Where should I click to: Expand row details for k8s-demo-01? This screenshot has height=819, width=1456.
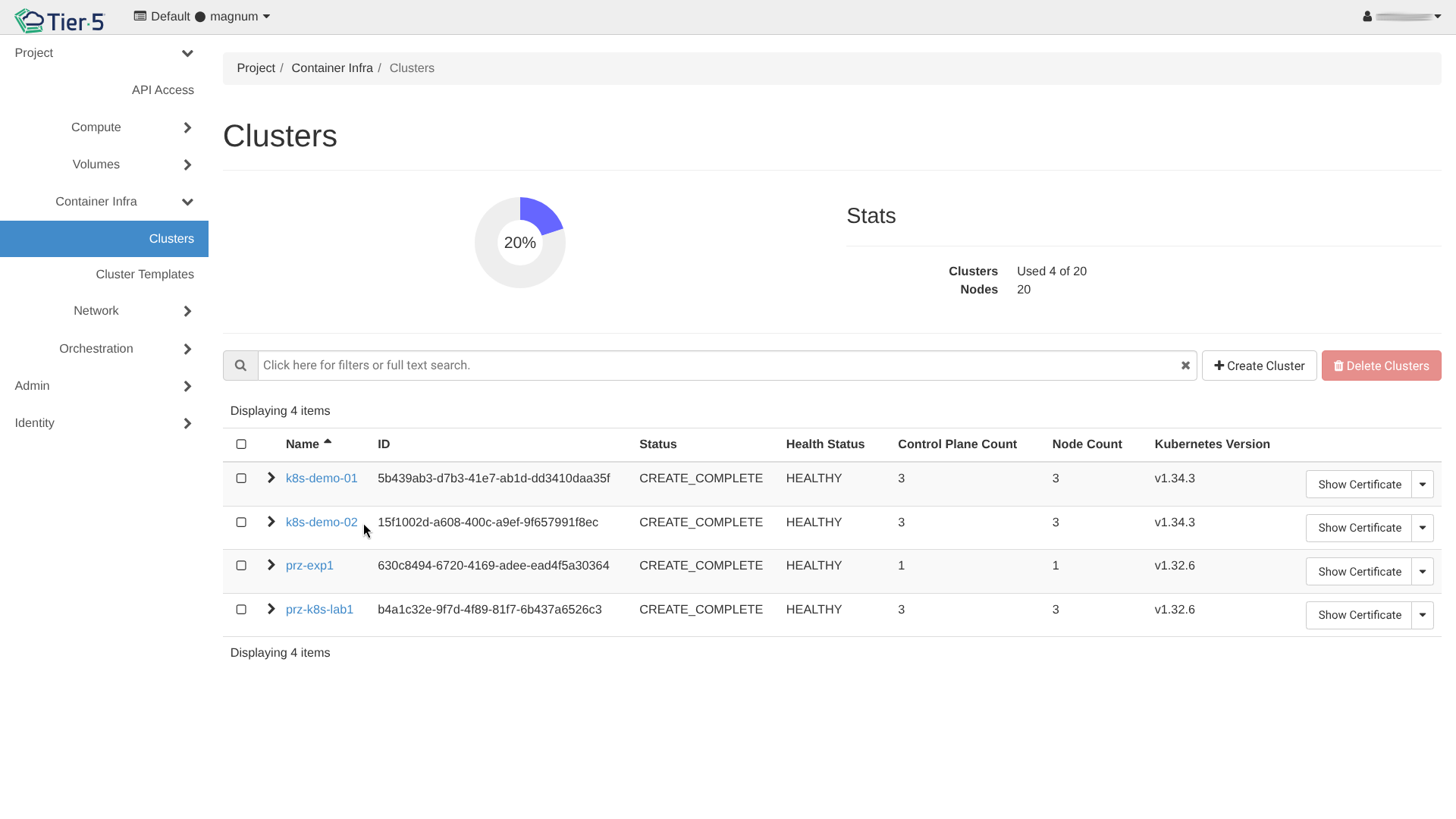click(271, 478)
